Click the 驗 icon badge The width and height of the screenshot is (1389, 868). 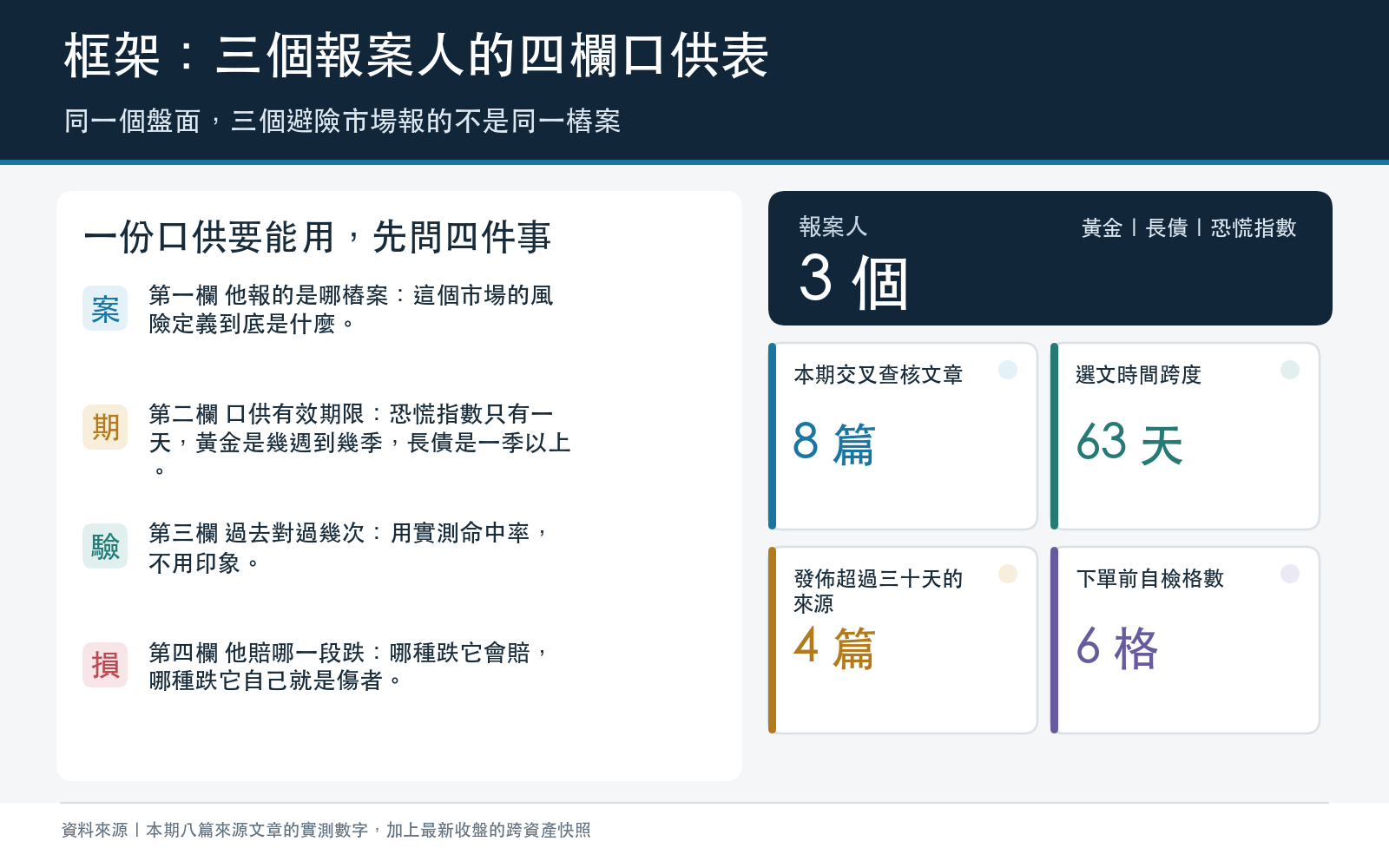pos(105,546)
